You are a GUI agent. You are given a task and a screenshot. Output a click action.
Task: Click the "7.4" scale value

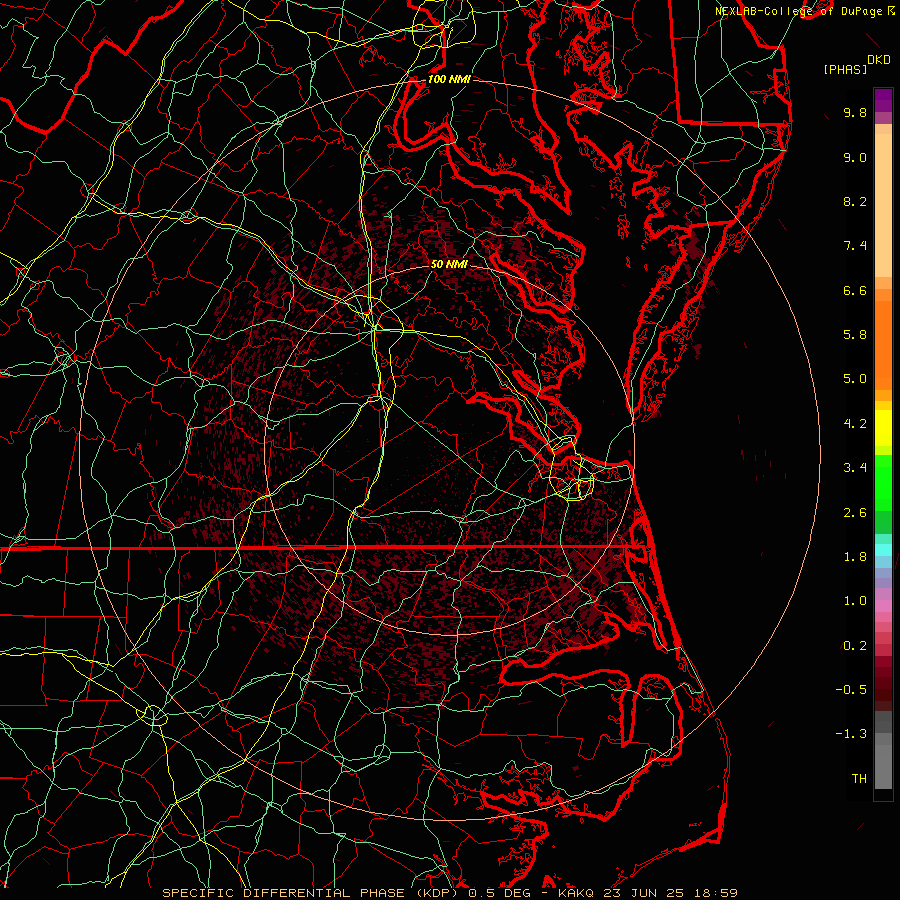(x=855, y=246)
